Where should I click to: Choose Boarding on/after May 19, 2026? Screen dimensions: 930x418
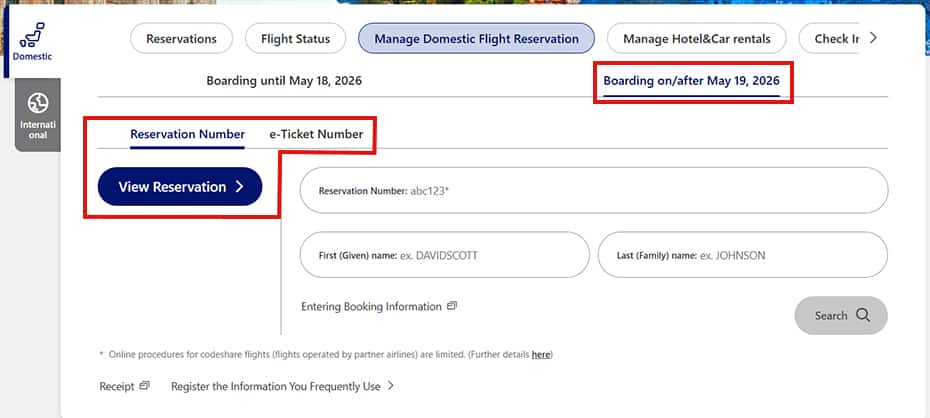click(x=692, y=81)
